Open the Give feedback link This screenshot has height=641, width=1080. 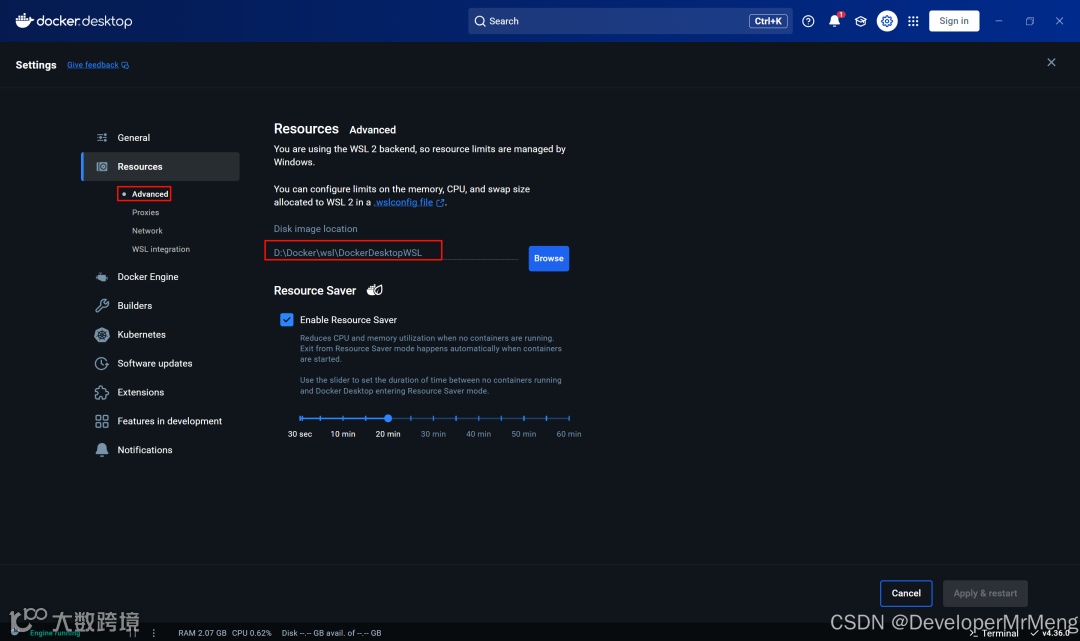coord(93,65)
